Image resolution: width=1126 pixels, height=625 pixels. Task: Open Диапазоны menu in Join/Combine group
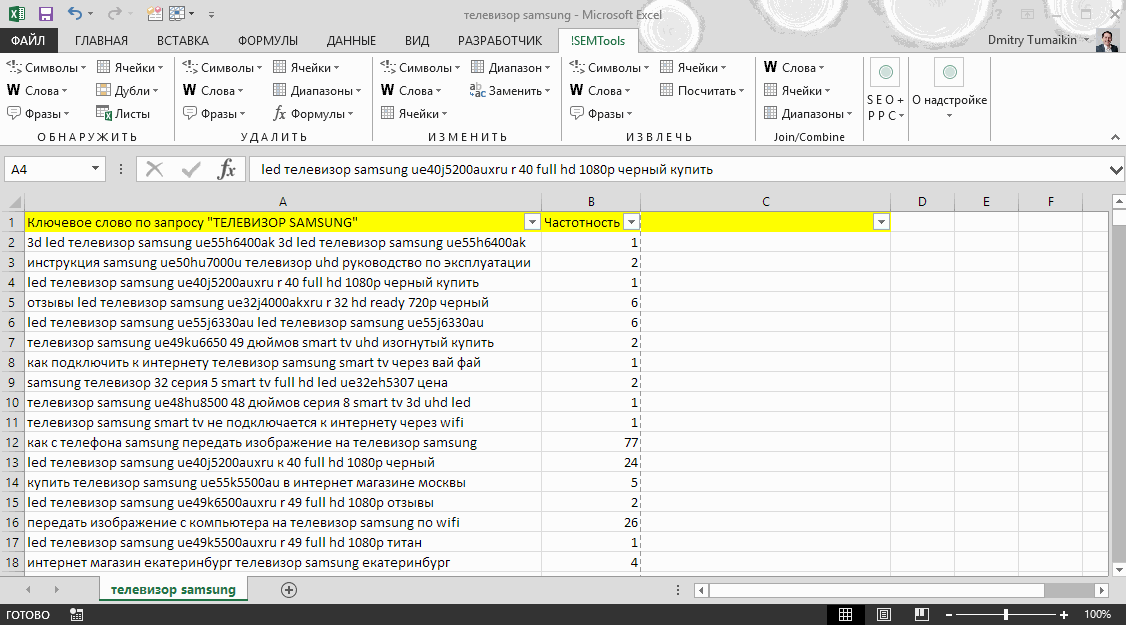(808, 114)
